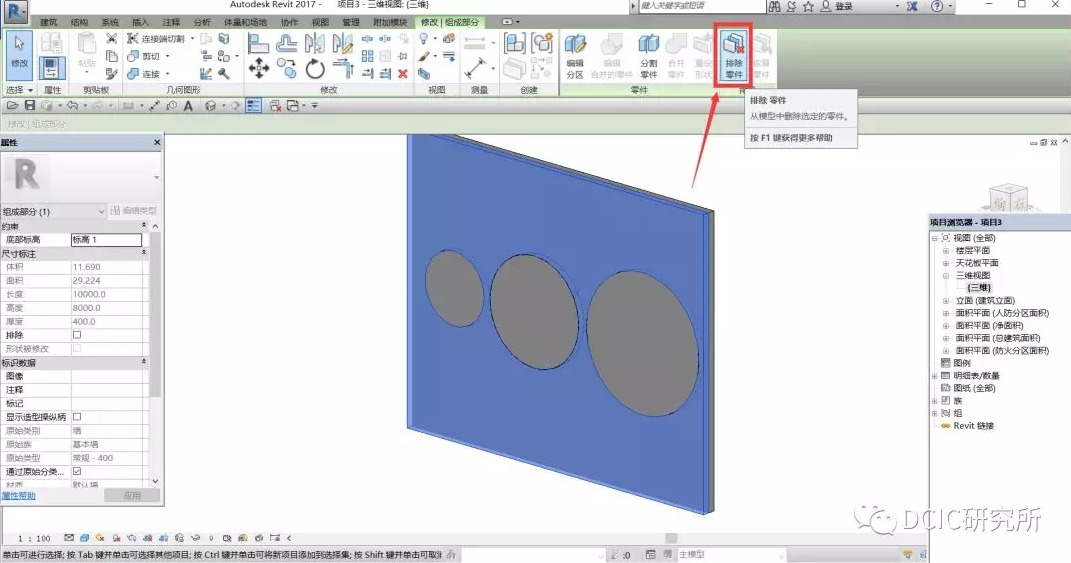Click the Offset tool in the ribbon
1071x563 pixels.
pos(287,44)
